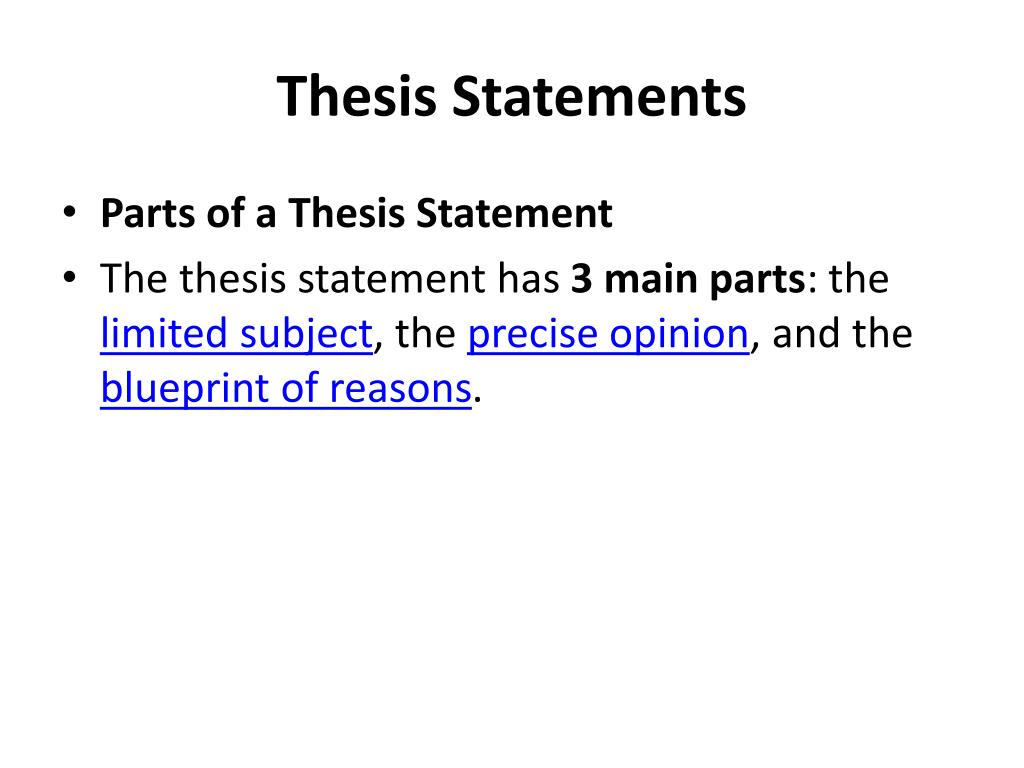The width and height of the screenshot is (1024, 768).
Task: Click the word 'opinion' in second link
Action: 679,334
